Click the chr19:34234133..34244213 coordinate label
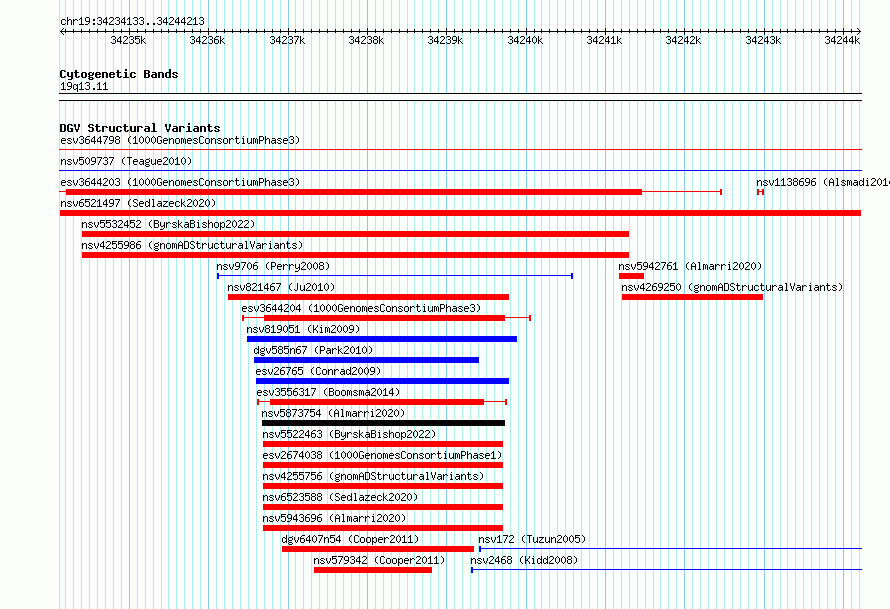This screenshot has height=609, width=890. (132, 21)
